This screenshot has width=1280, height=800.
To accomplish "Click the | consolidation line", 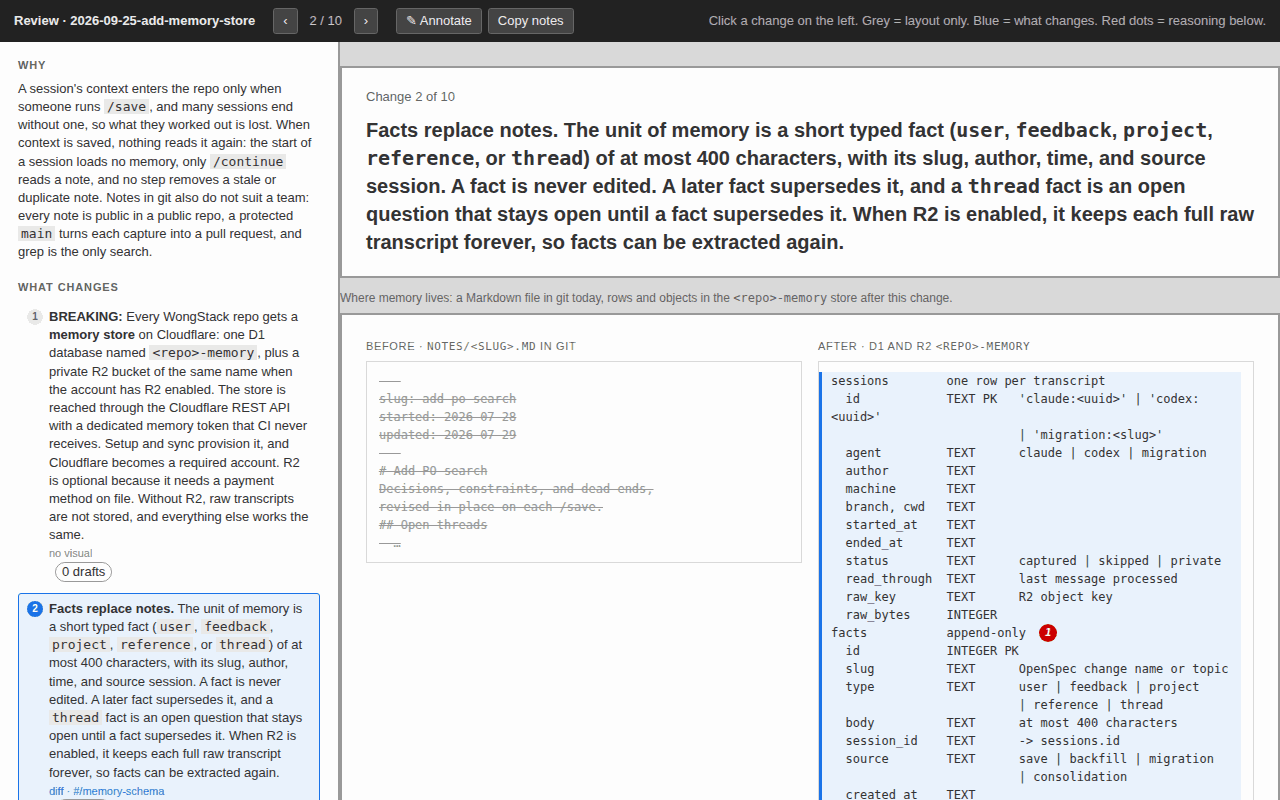I will pyautogui.click(x=1073, y=777).
